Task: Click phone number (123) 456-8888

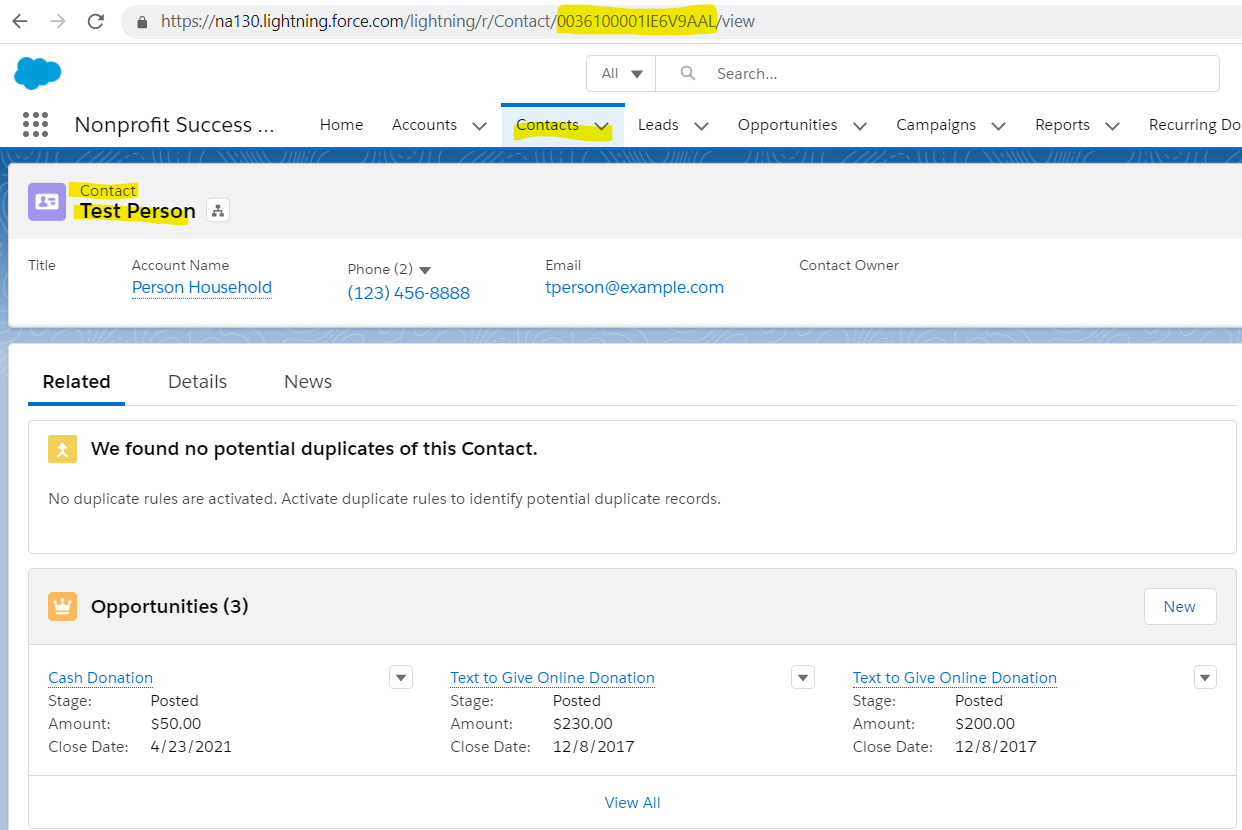Action: pos(409,293)
